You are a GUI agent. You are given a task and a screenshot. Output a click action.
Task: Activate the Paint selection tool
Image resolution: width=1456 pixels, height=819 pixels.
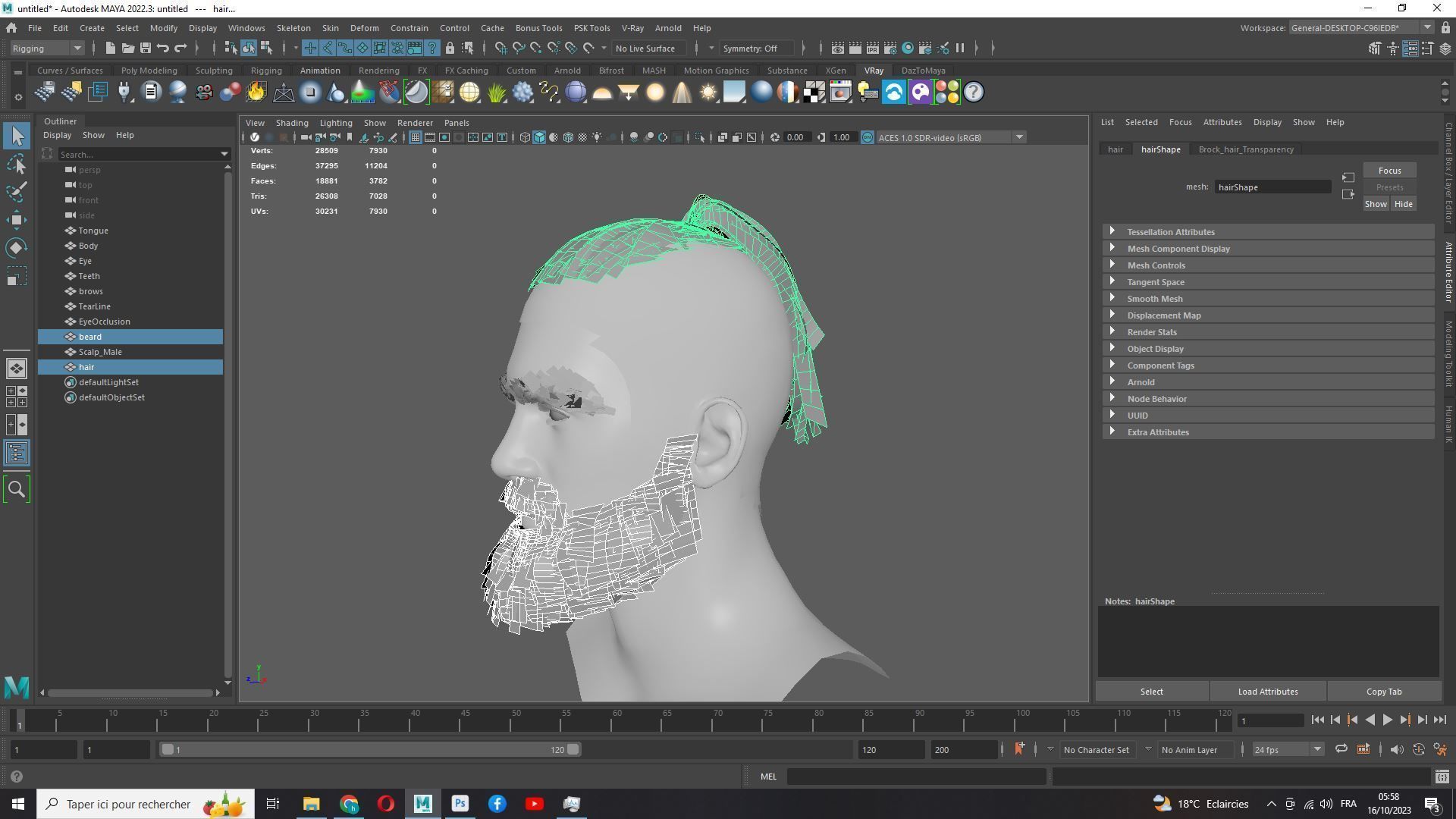(x=17, y=192)
